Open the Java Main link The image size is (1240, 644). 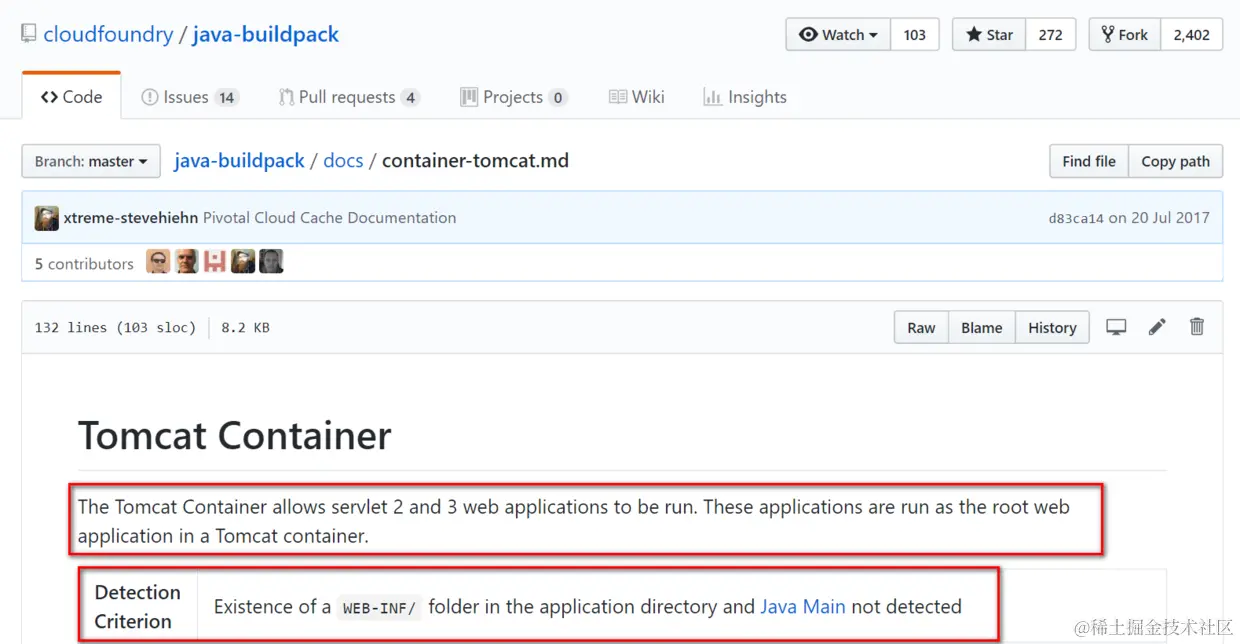click(803, 607)
